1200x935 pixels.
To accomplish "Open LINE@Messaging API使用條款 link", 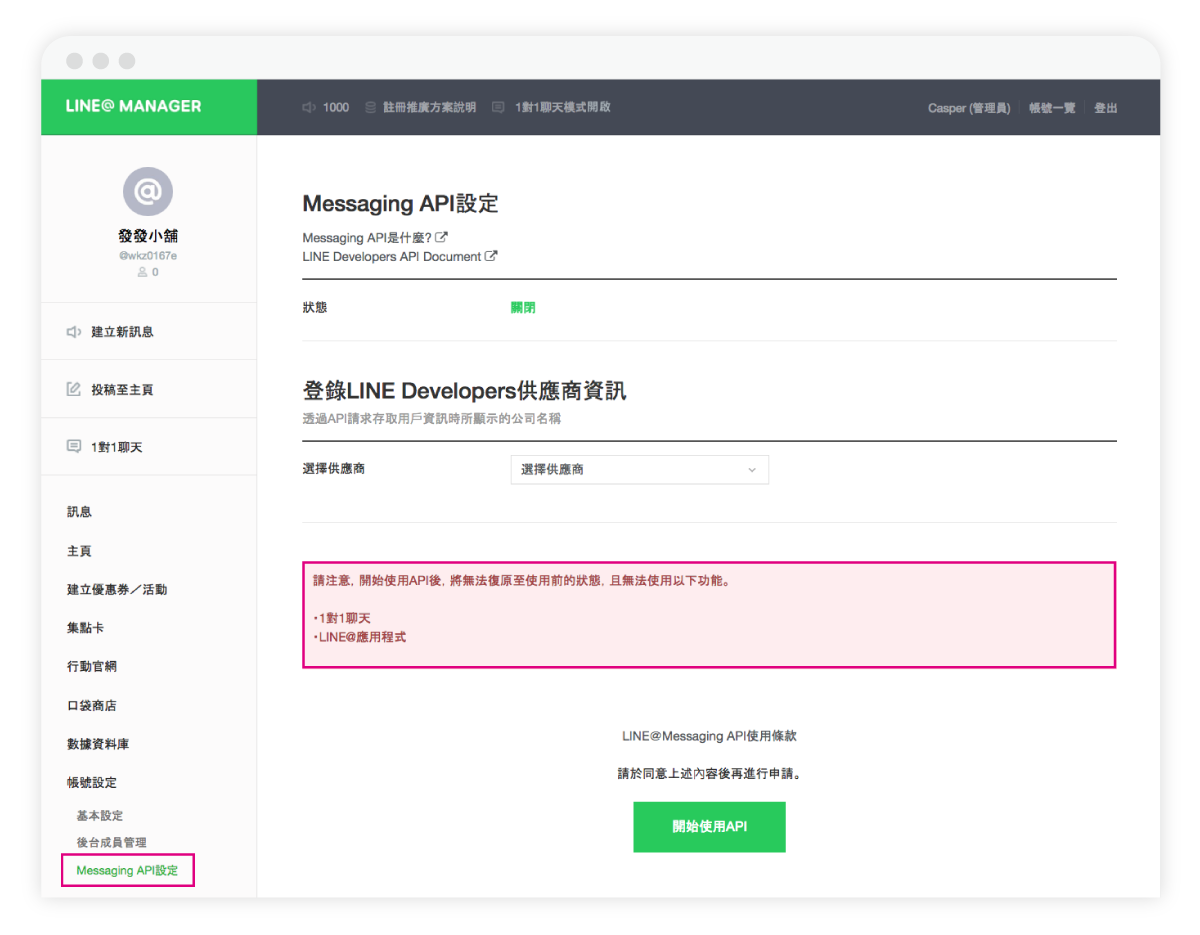I will (x=709, y=736).
